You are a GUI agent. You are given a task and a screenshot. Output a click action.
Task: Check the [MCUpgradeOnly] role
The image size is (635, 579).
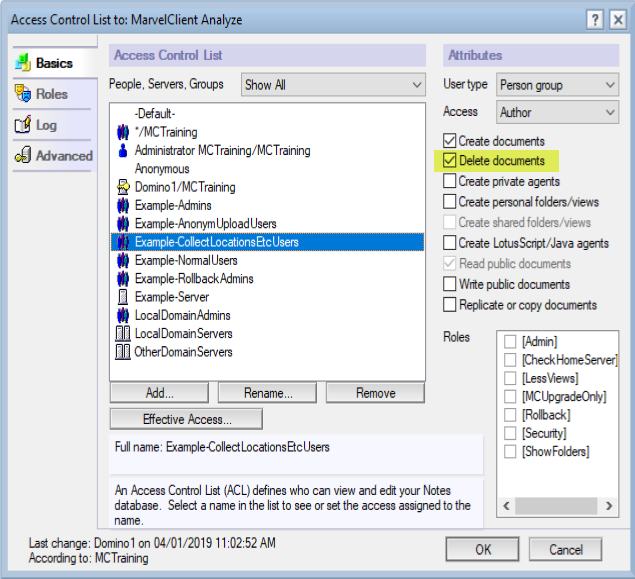pos(510,396)
